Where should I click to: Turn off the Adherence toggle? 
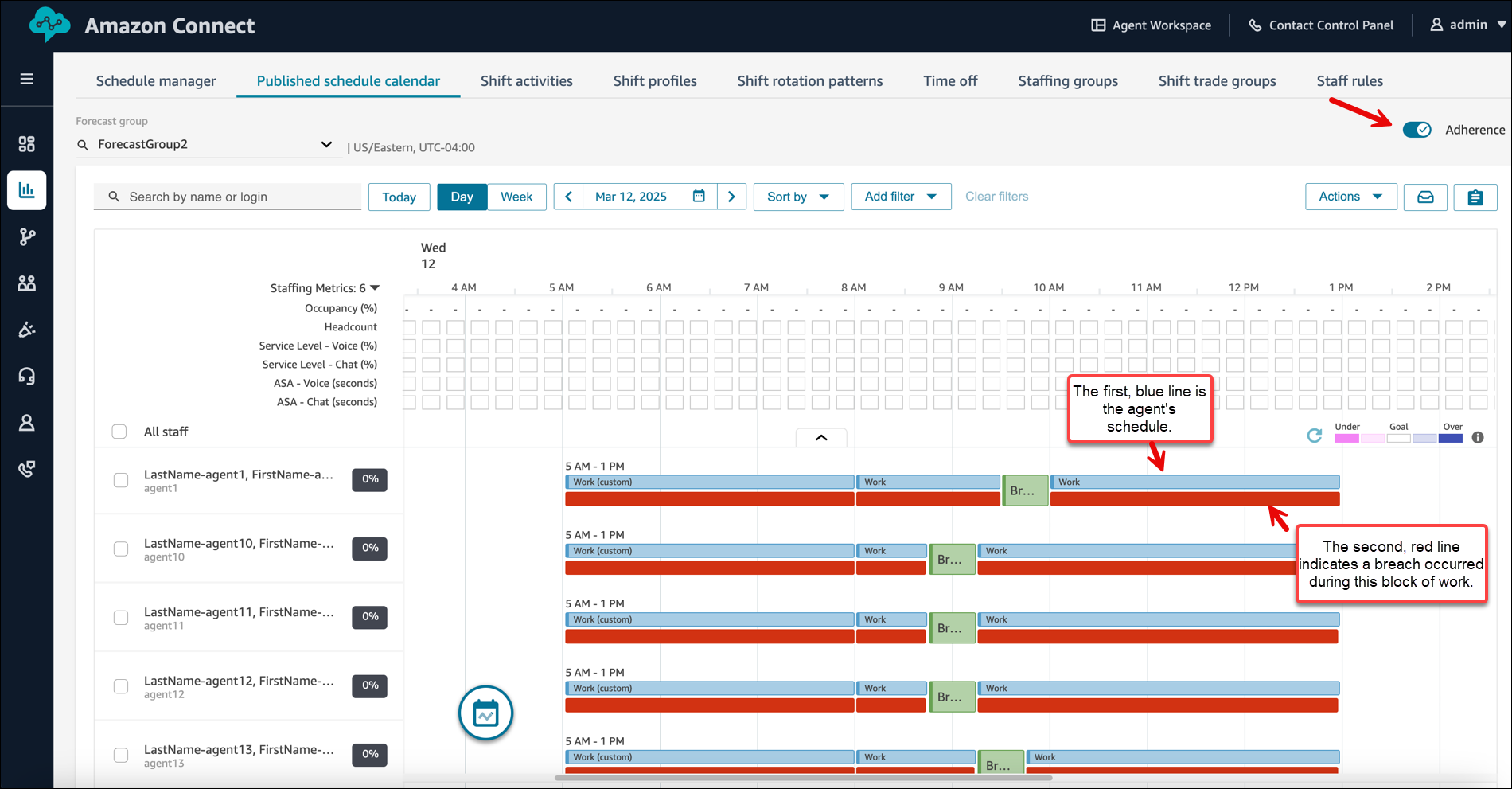point(1417,130)
